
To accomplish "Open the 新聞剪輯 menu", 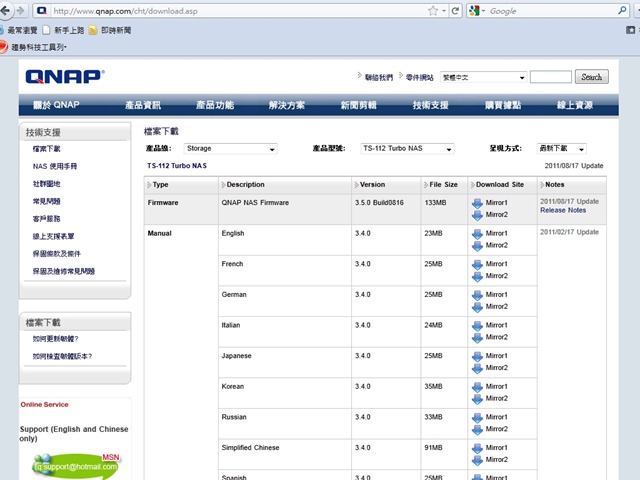I will (358, 105).
